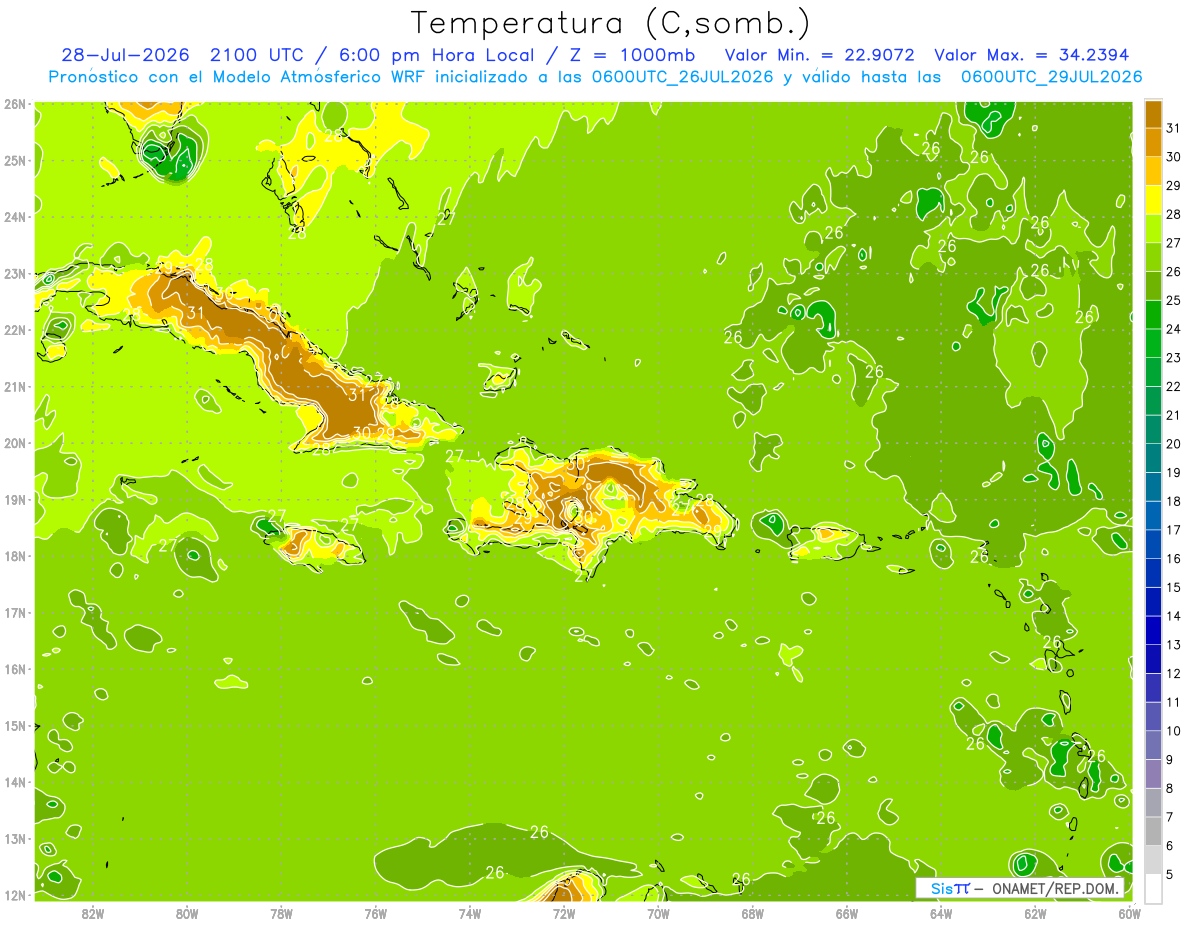
Task: Click the dark brown top legend swatch
Action: [x=1153, y=114]
